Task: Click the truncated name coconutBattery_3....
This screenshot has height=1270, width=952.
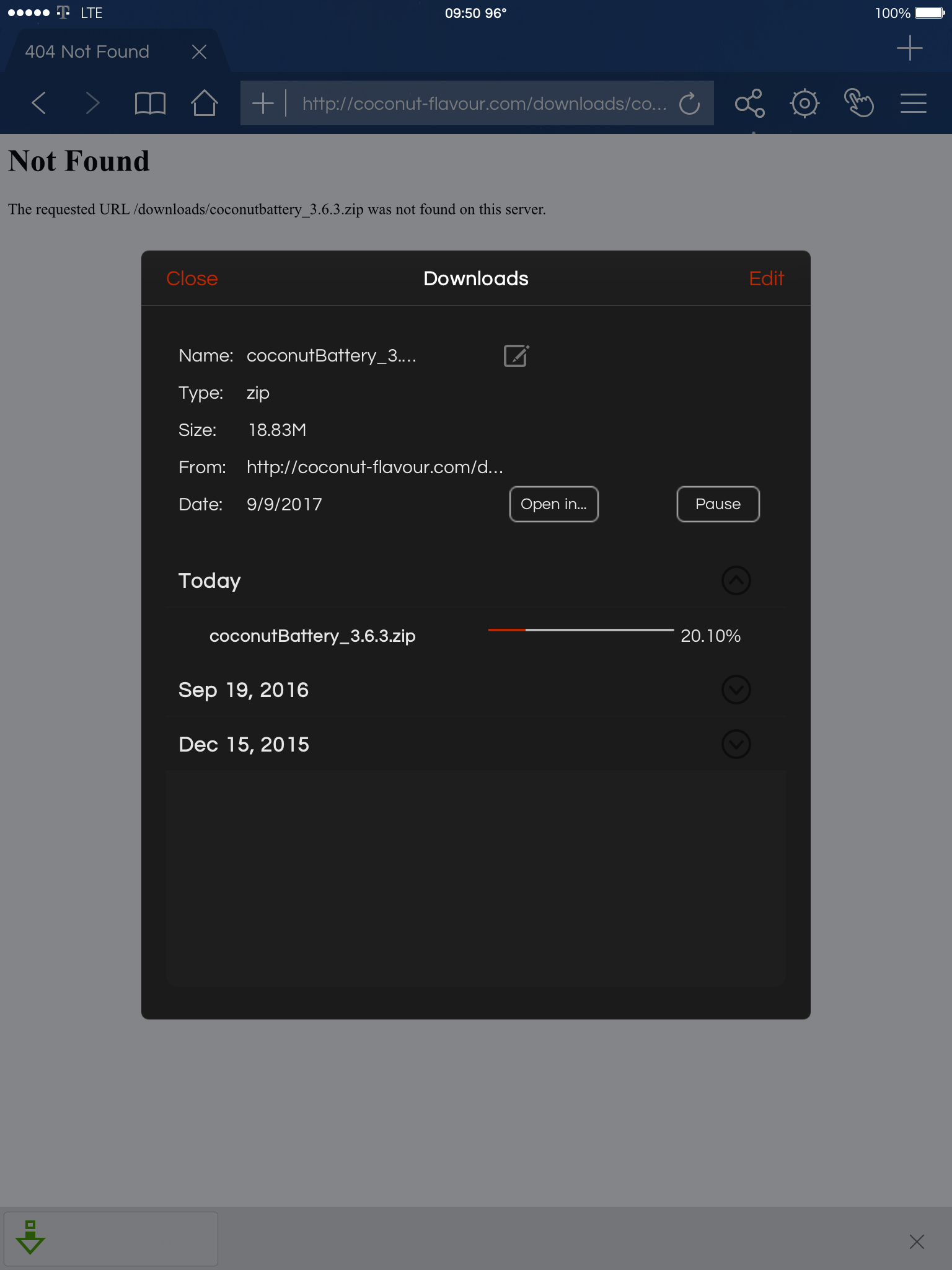Action: [331, 355]
